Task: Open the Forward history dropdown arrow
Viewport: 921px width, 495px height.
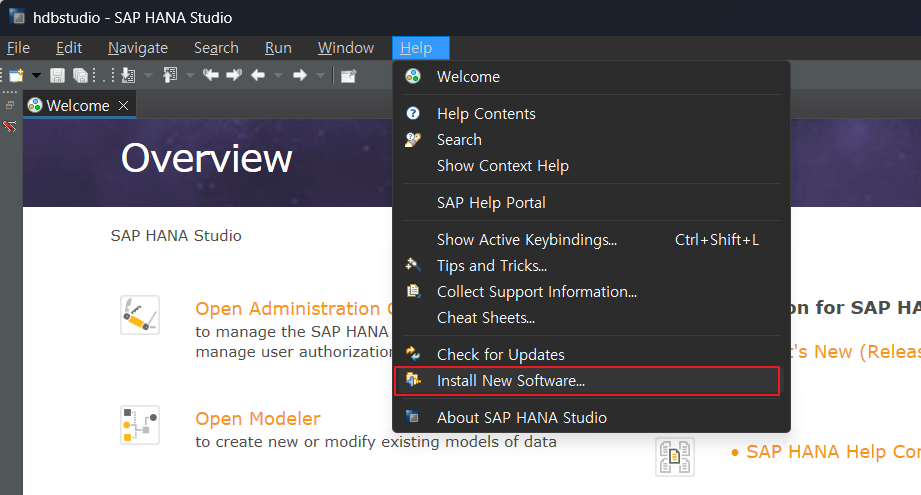Action: coord(320,75)
